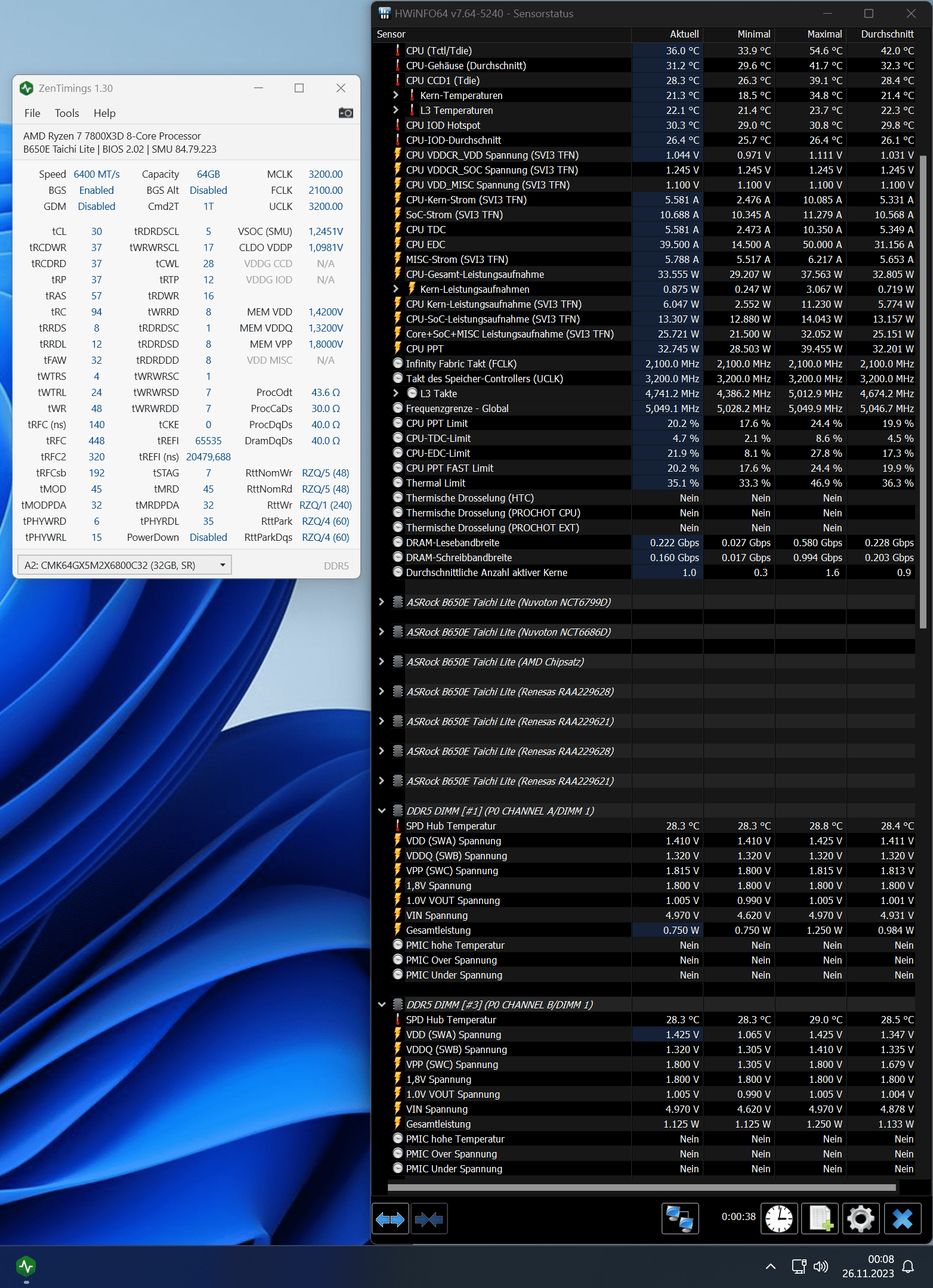Expand the Kern-Temperaturen group
This screenshot has width=933, height=1288.
(396, 95)
